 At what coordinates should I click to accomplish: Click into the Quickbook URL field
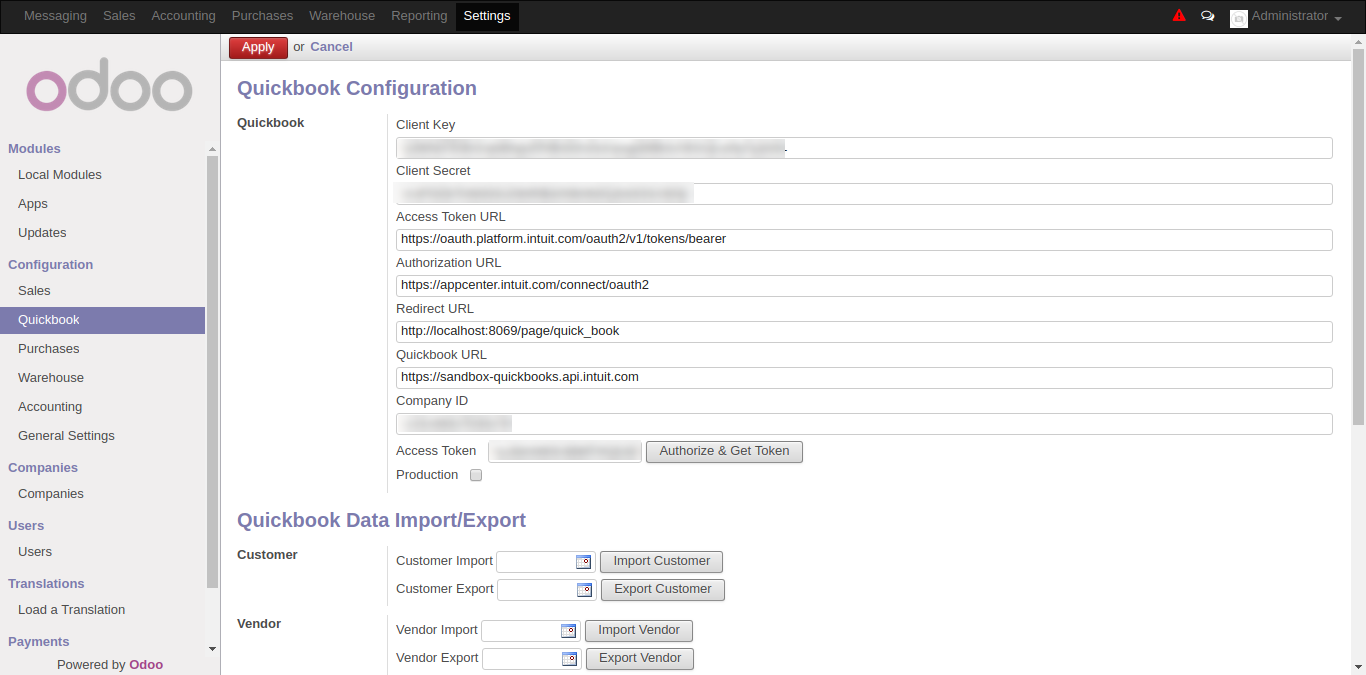click(x=864, y=378)
